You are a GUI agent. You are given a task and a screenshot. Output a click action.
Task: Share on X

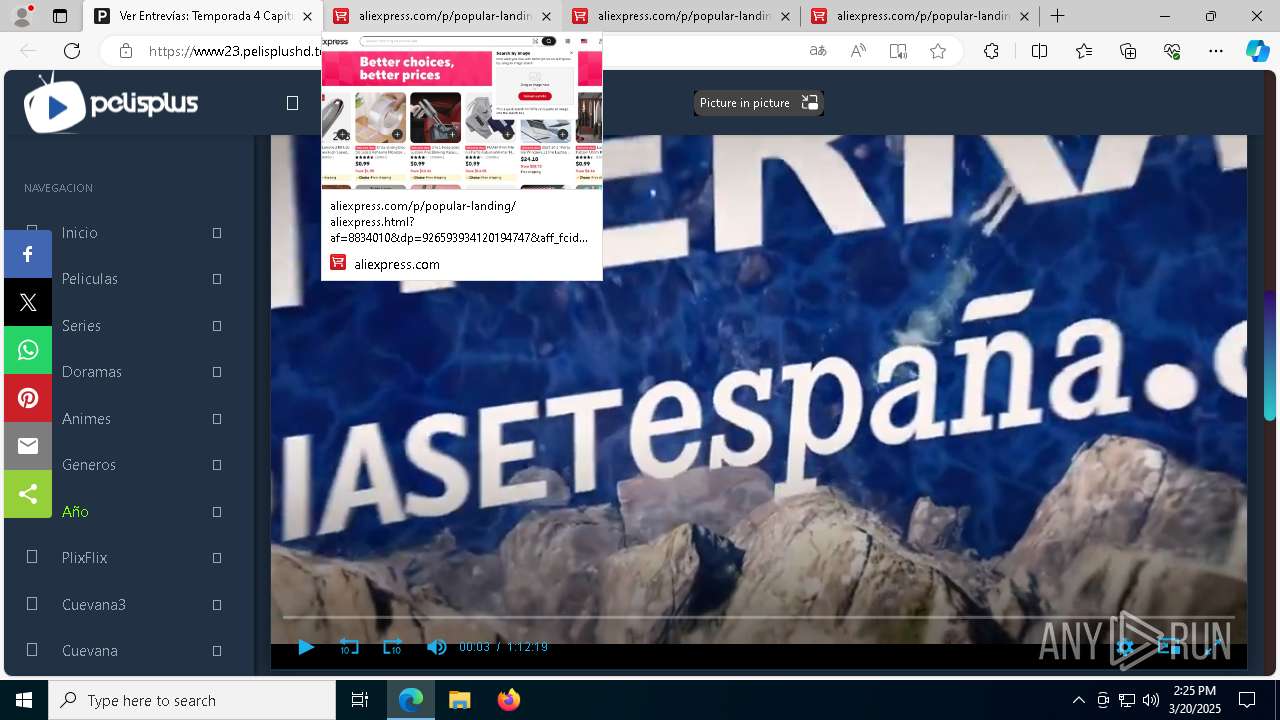(28, 302)
